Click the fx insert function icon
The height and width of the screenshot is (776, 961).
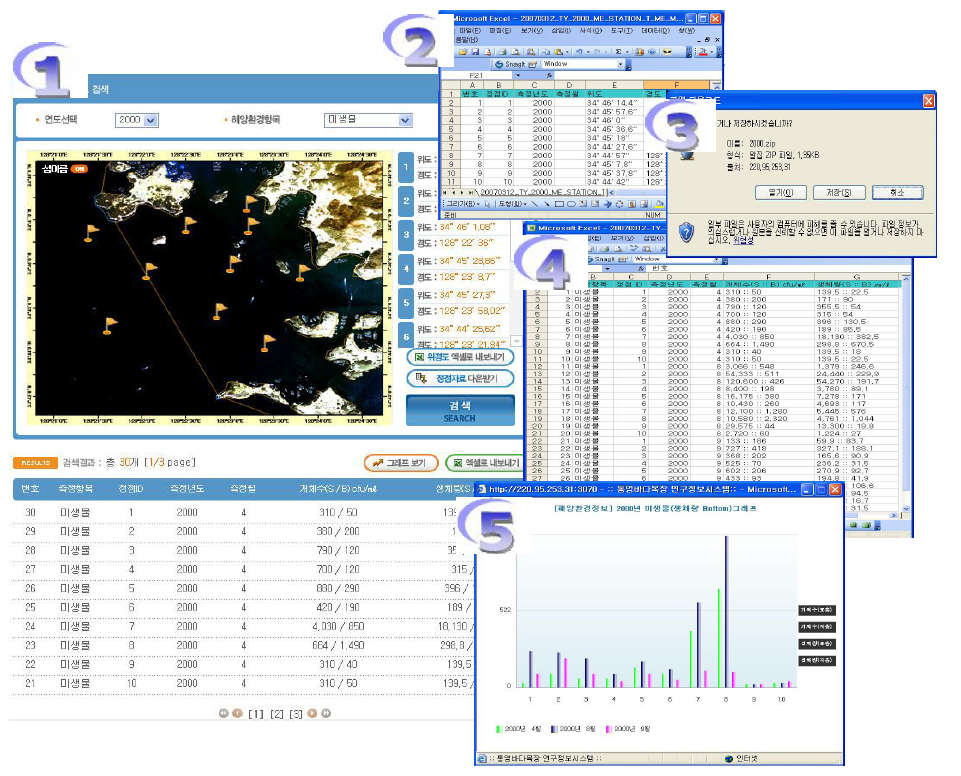coord(549,75)
